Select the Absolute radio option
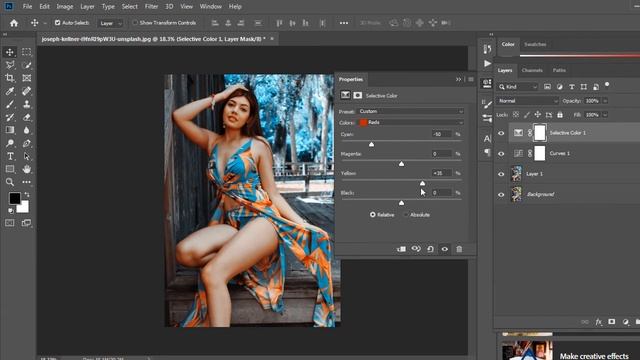This screenshot has width=640, height=360. 406,215
